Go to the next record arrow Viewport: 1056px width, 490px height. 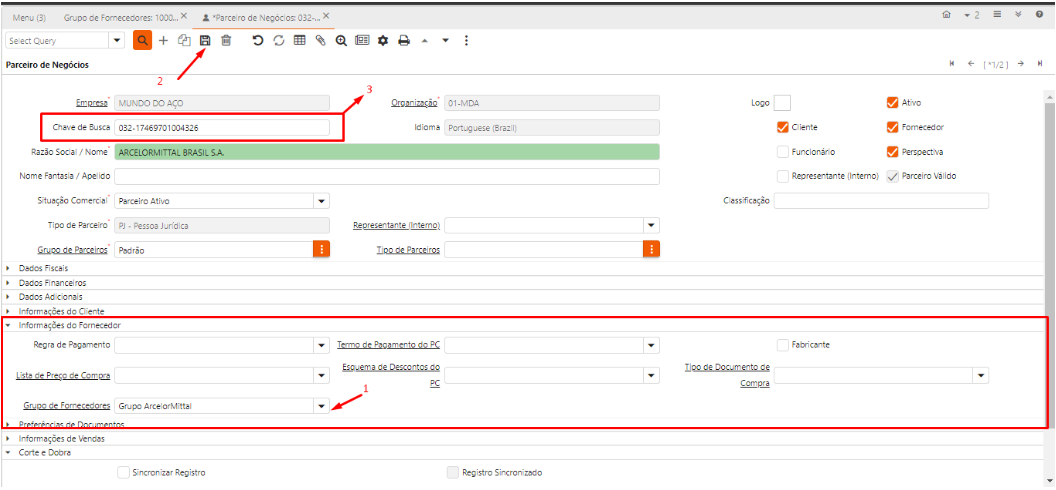[x=1021, y=64]
